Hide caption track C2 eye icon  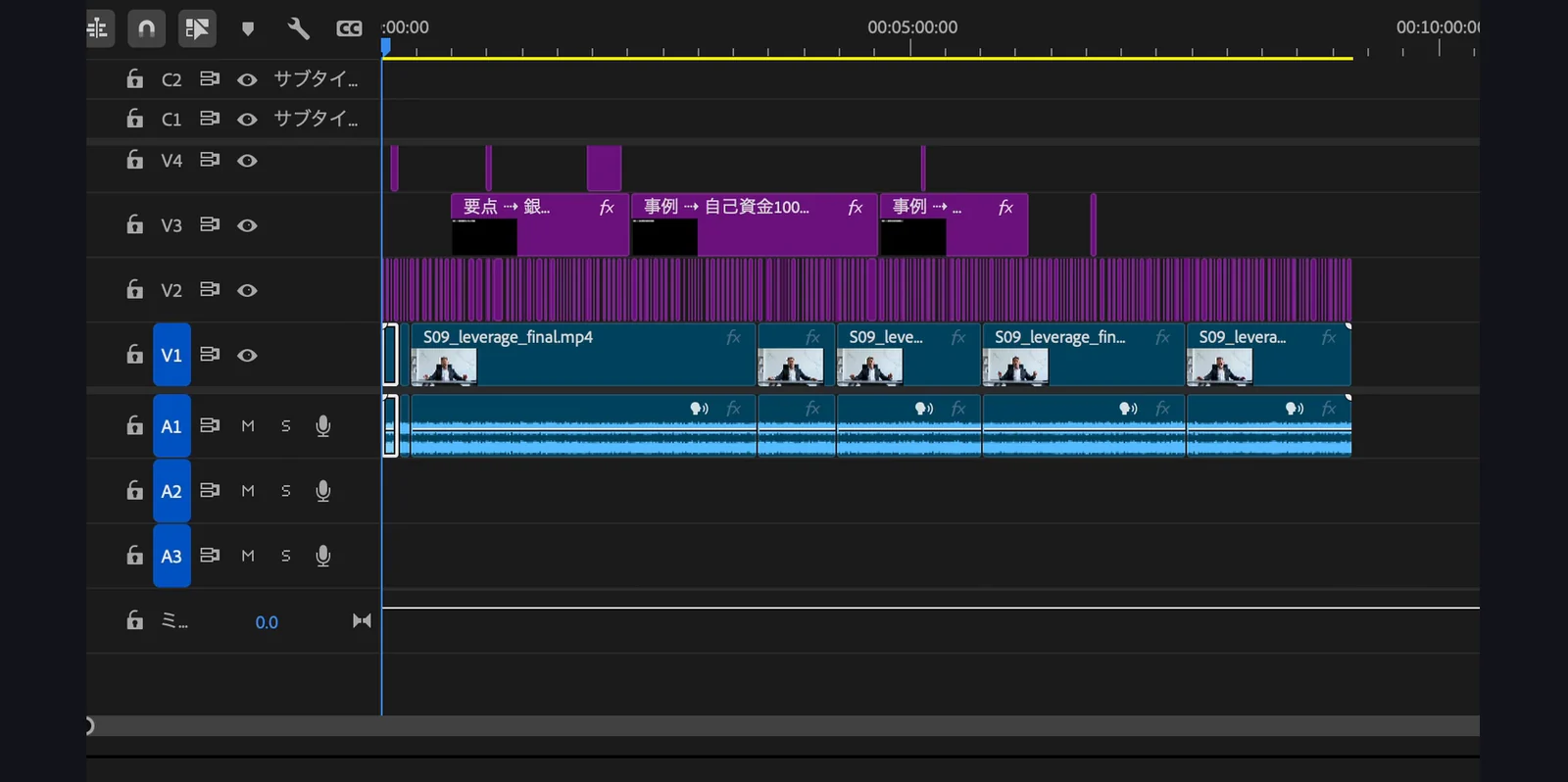pos(247,80)
